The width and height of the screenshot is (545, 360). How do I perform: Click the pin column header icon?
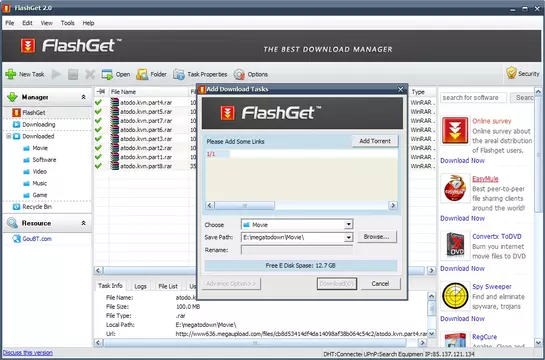click(x=101, y=92)
